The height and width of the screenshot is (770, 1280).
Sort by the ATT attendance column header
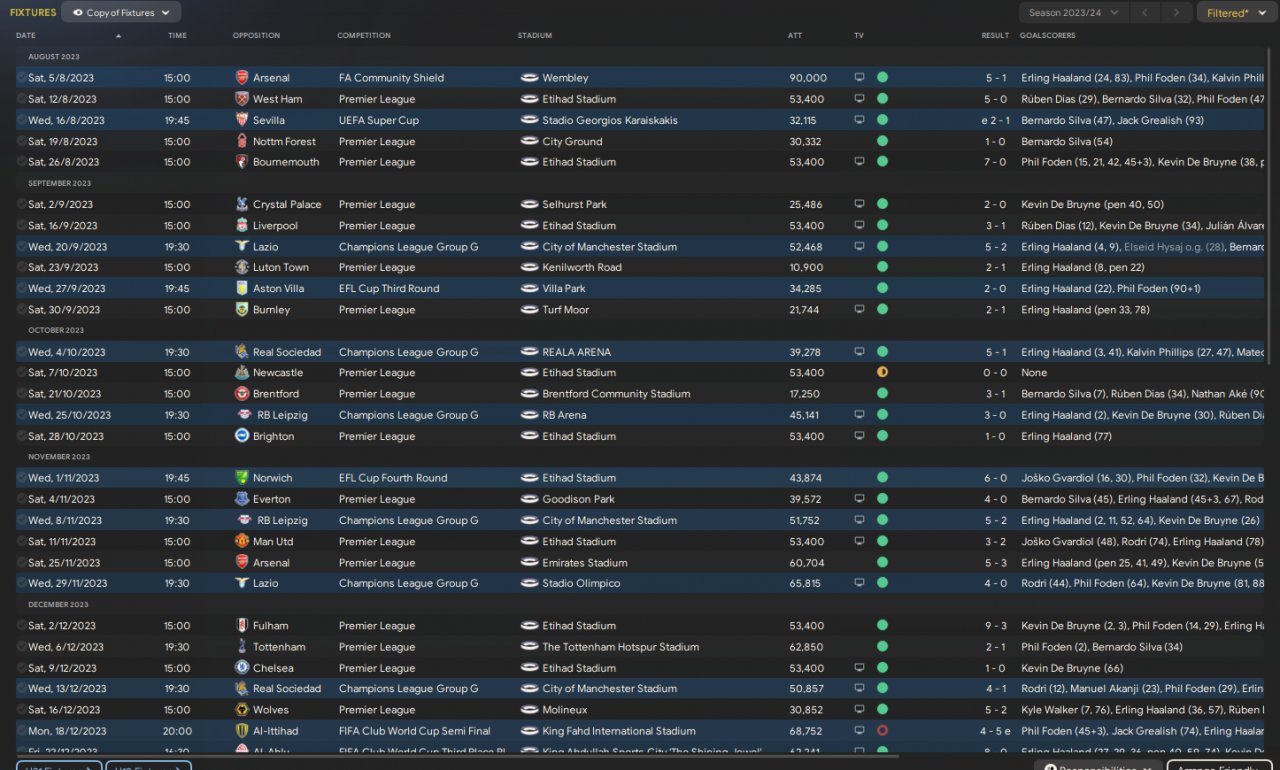click(795, 36)
